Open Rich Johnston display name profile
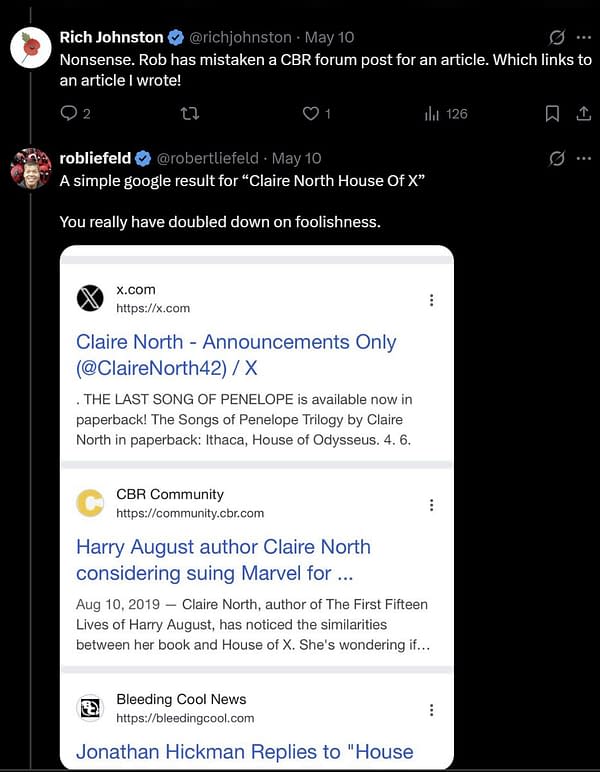 pos(111,37)
